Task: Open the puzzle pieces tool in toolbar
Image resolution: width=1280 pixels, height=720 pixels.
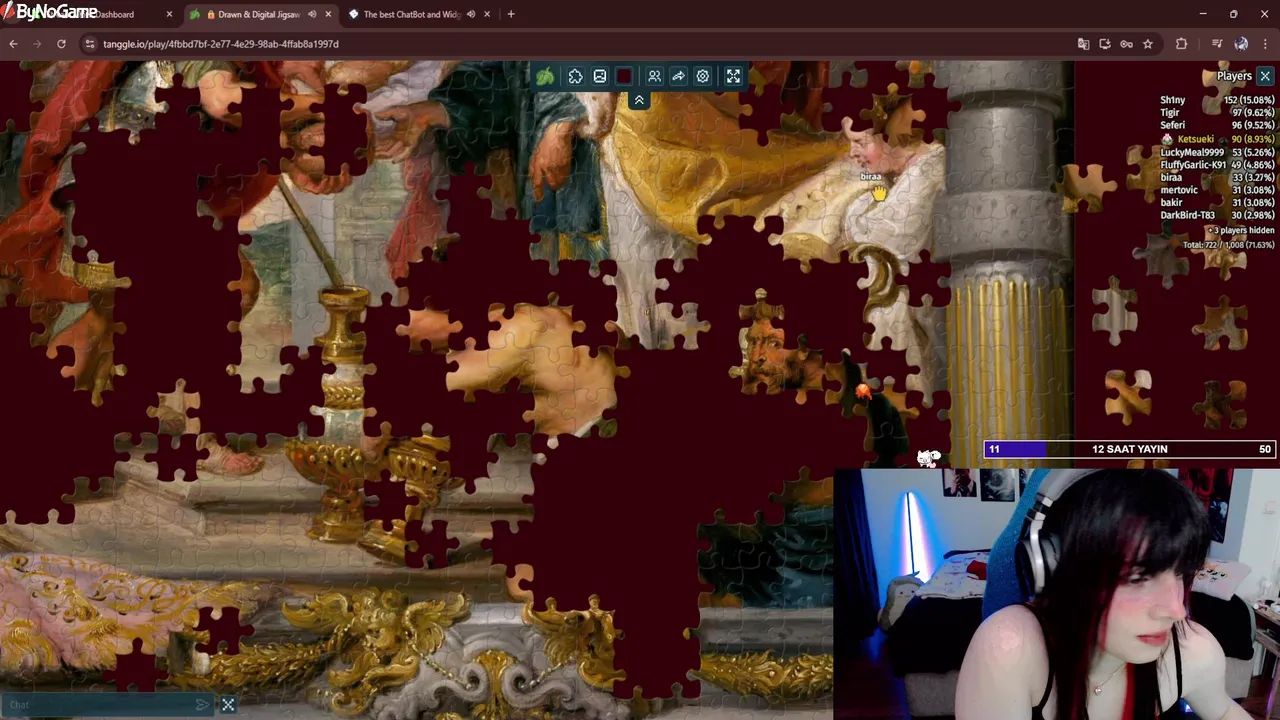Action: click(576, 76)
